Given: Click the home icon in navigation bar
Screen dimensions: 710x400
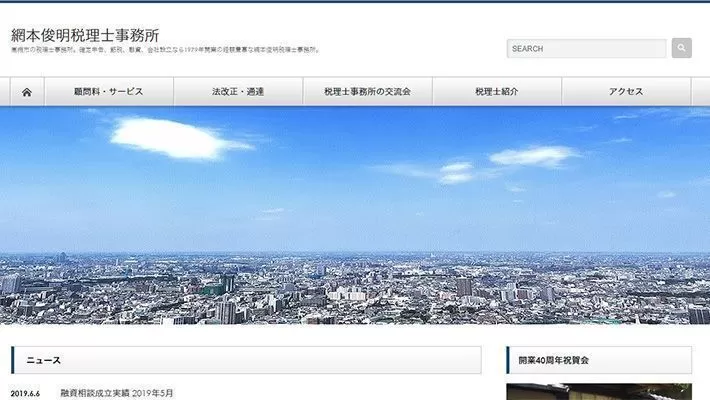Looking at the screenshot, I should pyautogui.click(x=26, y=92).
